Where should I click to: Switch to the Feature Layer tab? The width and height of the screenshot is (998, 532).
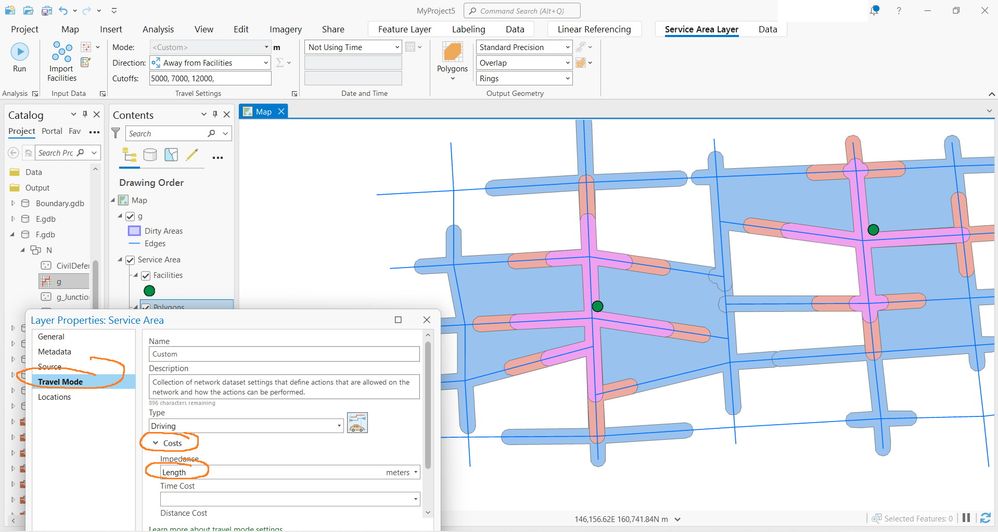click(404, 29)
